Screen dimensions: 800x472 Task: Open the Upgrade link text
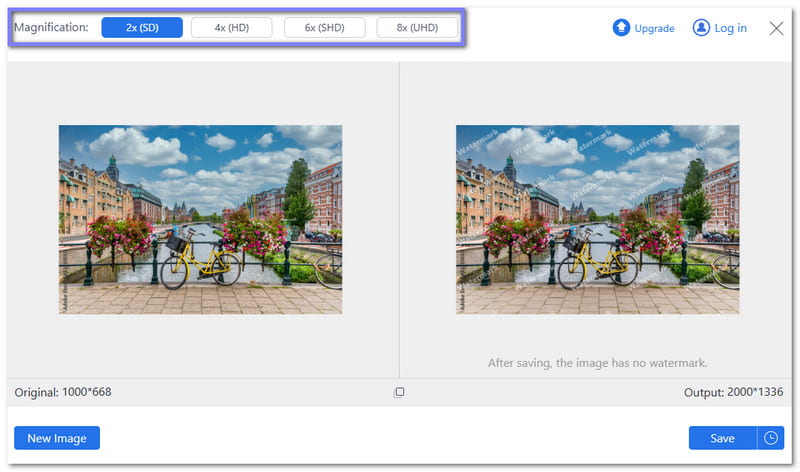(x=654, y=29)
